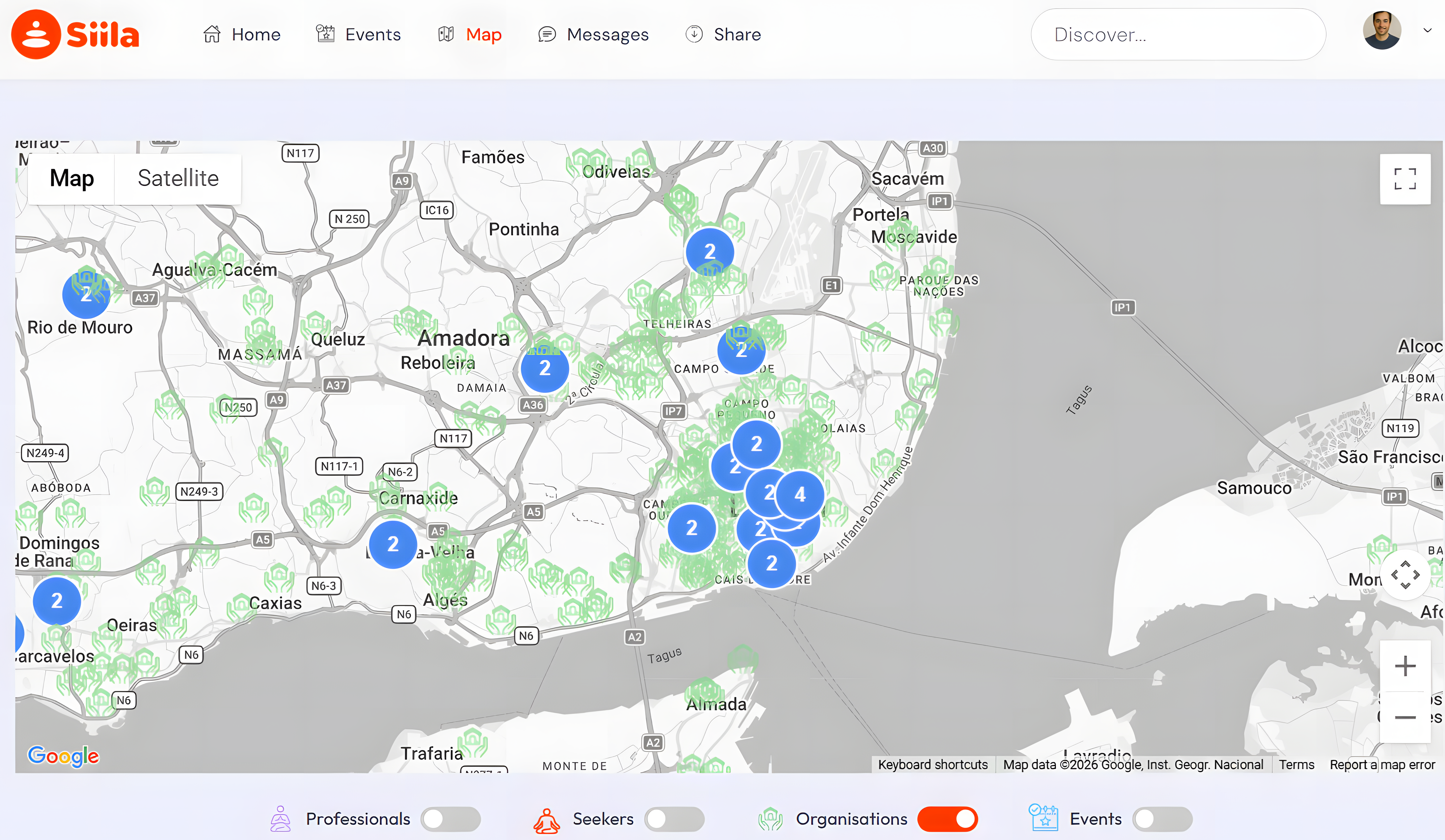Open cluster 2 below Odivelas
1445x840 pixels.
pyautogui.click(x=710, y=251)
